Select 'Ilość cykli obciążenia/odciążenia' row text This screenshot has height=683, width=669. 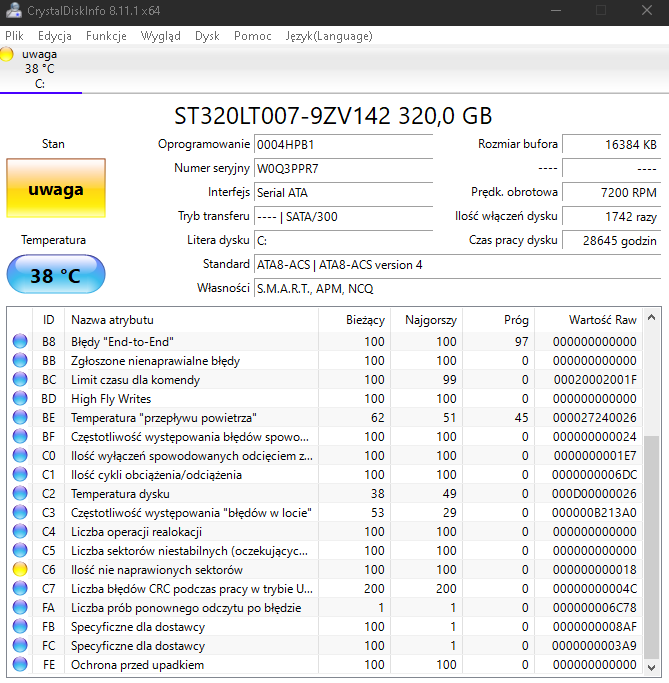(156, 475)
